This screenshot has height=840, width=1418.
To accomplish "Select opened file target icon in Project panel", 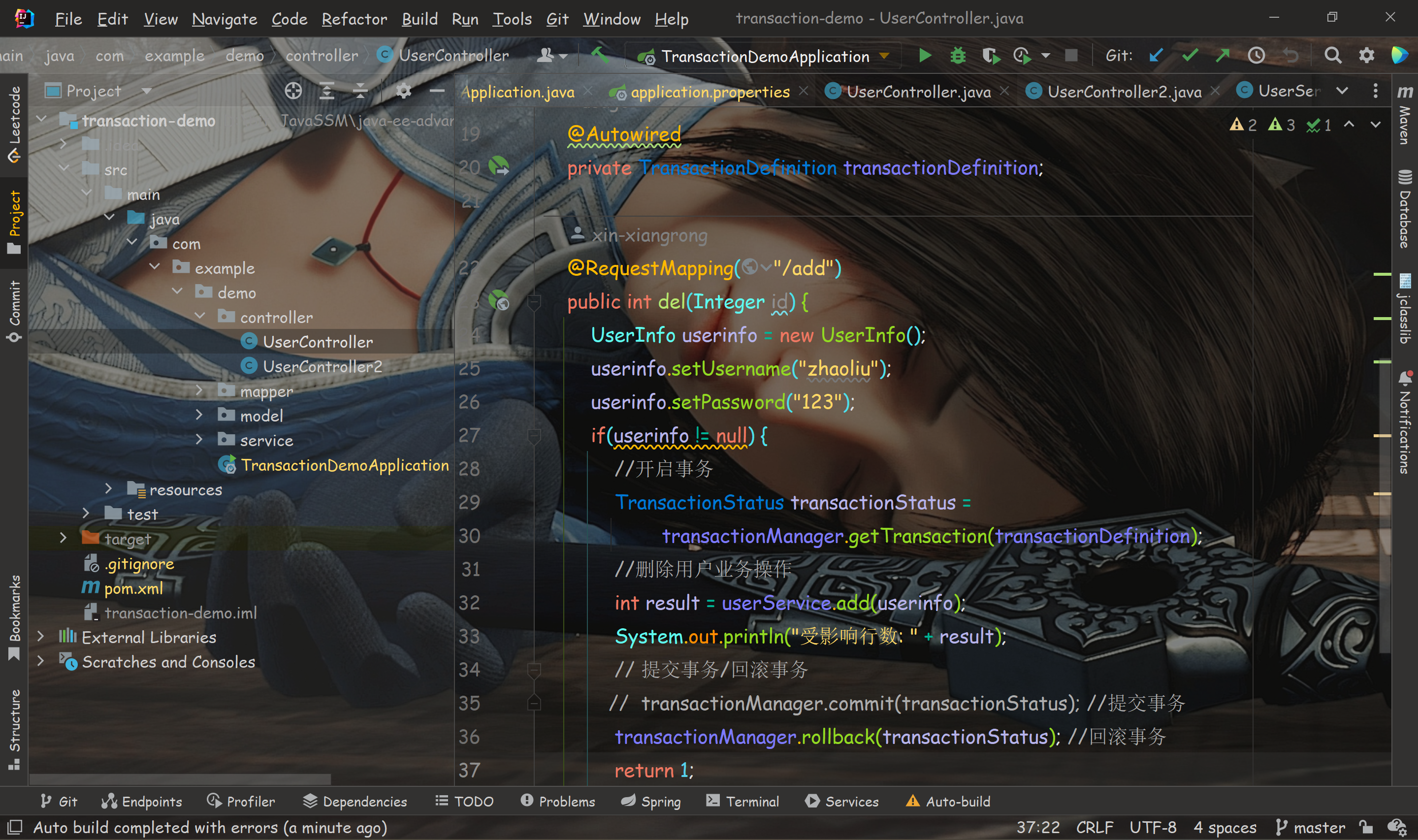I will (293, 91).
